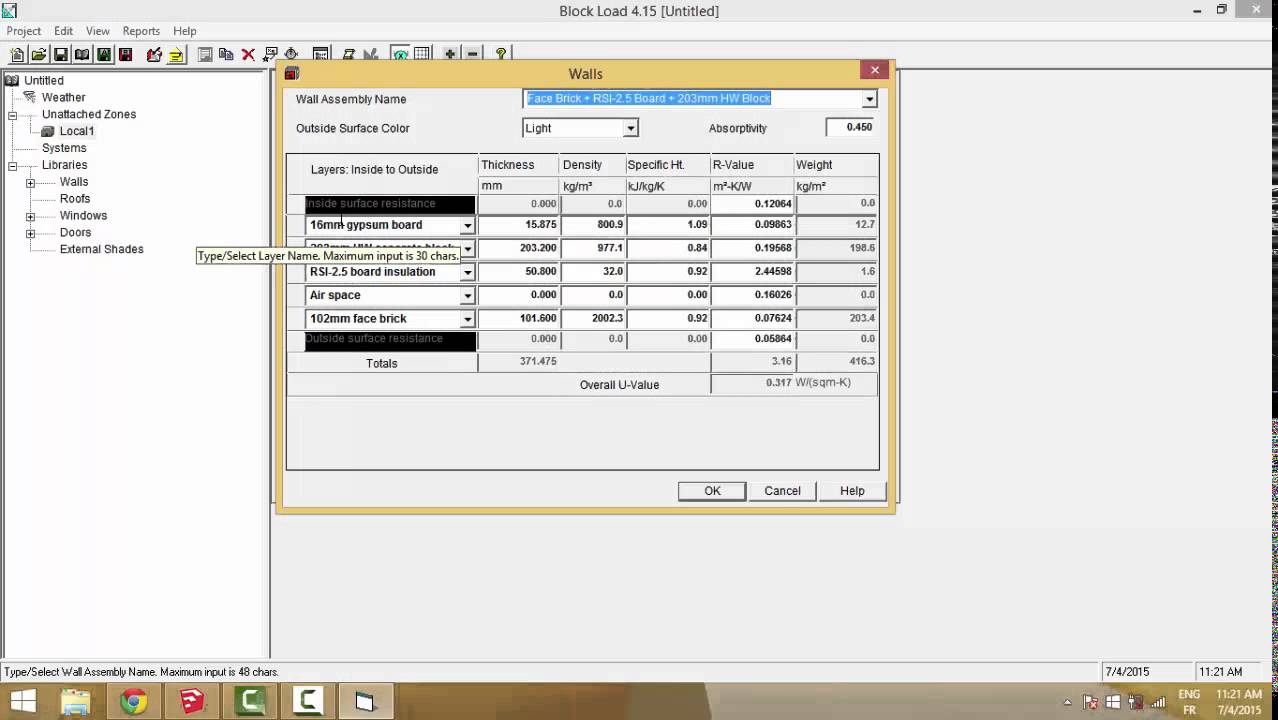The height and width of the screenshot is (720, 1278).
Task: Click the Local1 zone icon
Action: click(47, 131)
